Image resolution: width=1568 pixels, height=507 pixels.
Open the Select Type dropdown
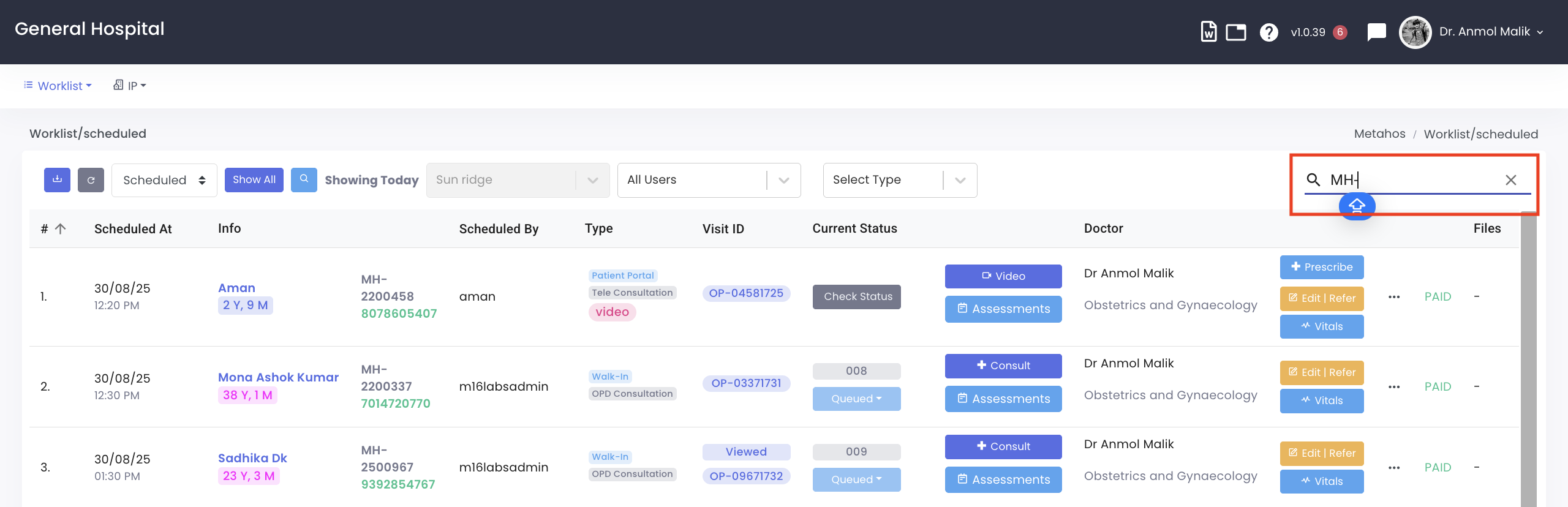click(899, 180)
